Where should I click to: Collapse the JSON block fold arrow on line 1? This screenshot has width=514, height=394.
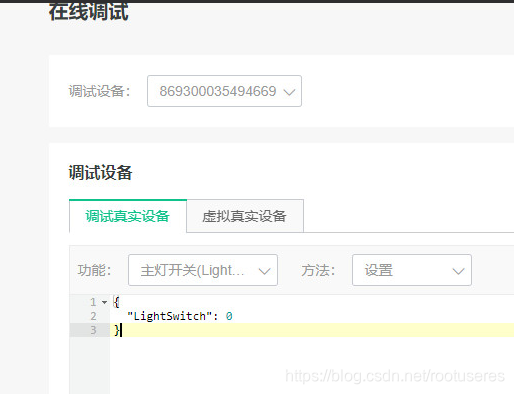(105, 302)
